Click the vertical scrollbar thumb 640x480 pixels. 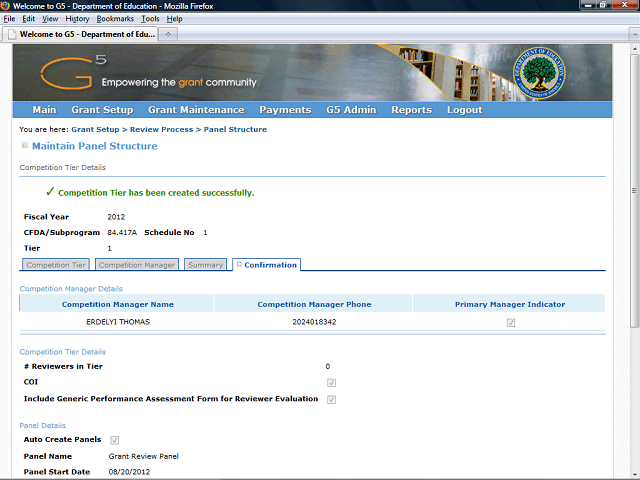tap(634, 190)
